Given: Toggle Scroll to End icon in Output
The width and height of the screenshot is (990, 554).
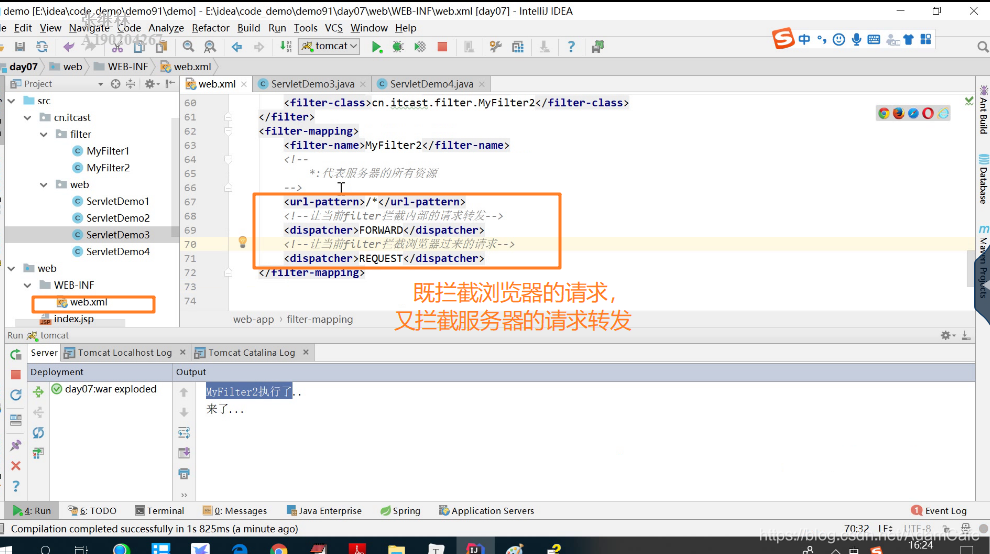Looking at the screenshot, I should pos(184,453).
